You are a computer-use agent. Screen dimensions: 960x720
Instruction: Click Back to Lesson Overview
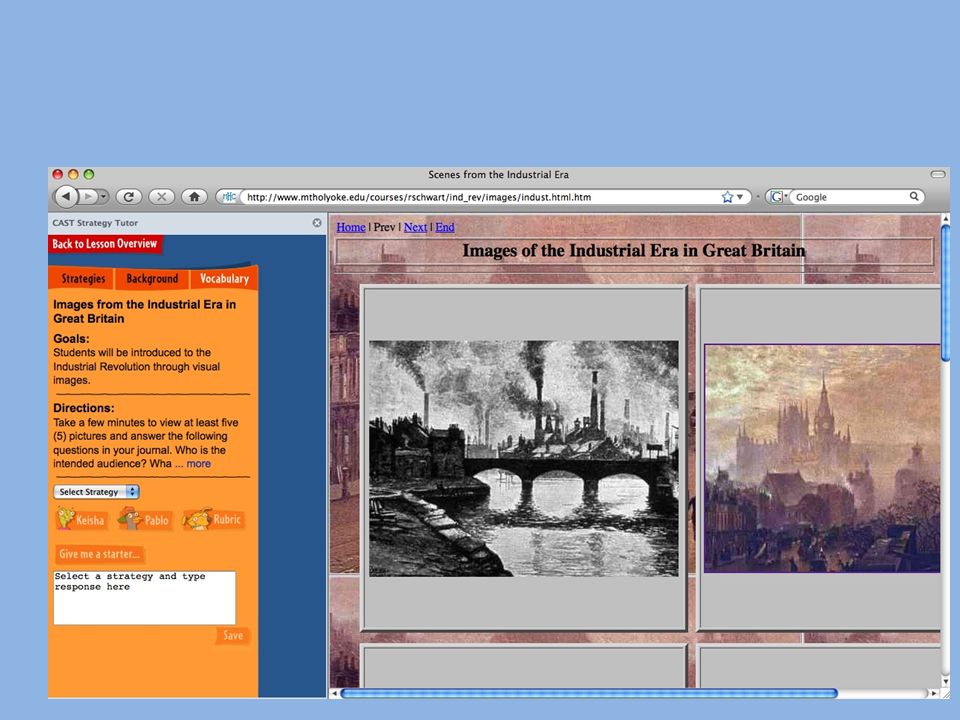[105, 244]
